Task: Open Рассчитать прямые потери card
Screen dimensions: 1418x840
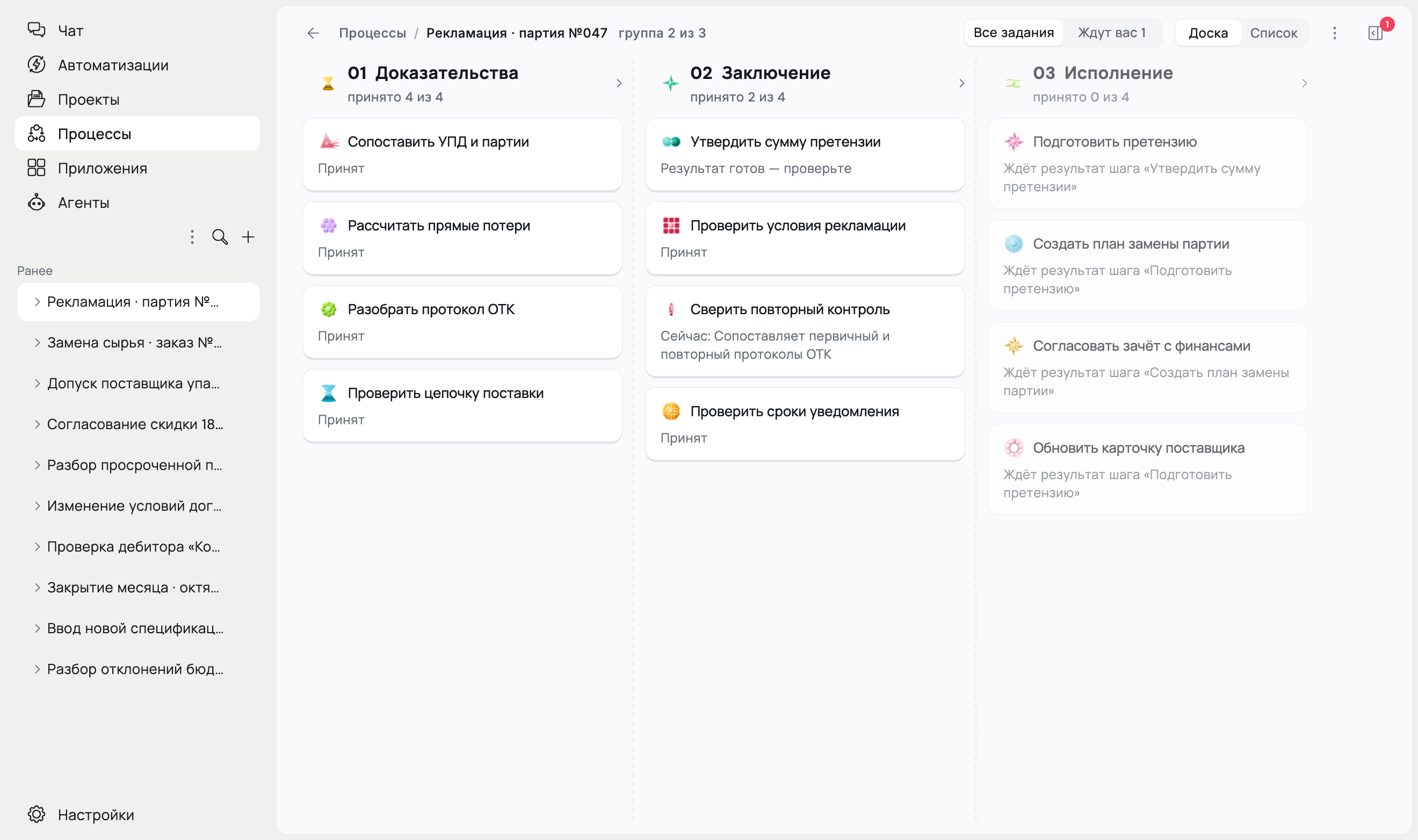Action: click(462, 238)
